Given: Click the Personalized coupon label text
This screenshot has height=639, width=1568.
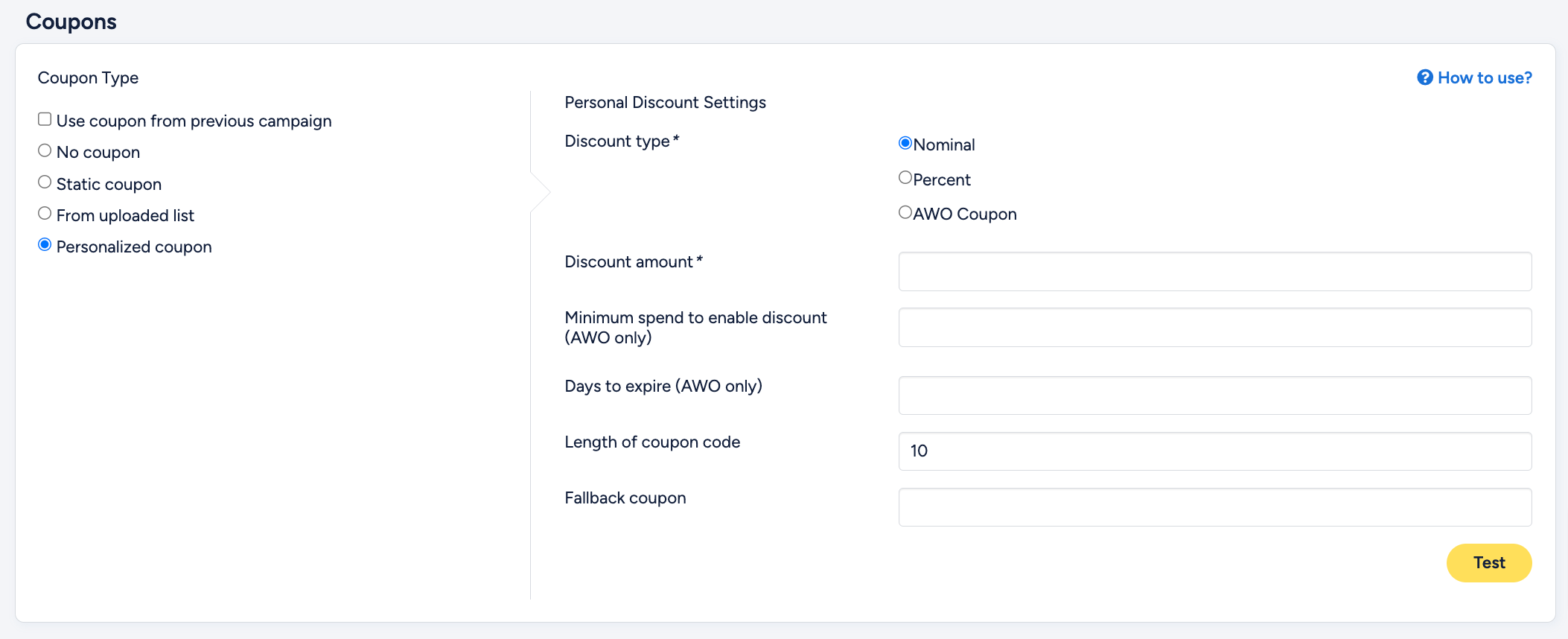Looking at the screenshot, I should pyautogui.click(x=134, y=247).
